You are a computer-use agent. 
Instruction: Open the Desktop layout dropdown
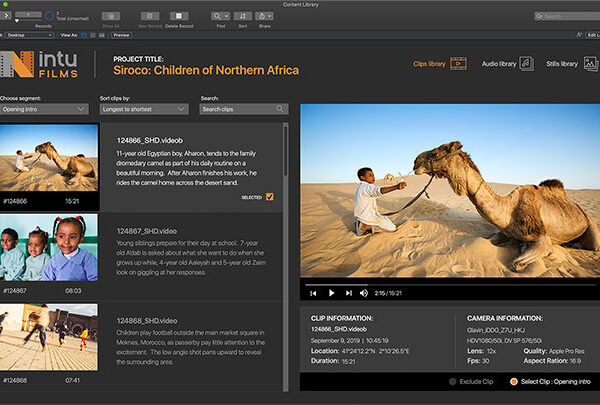[x=30, y=34]
